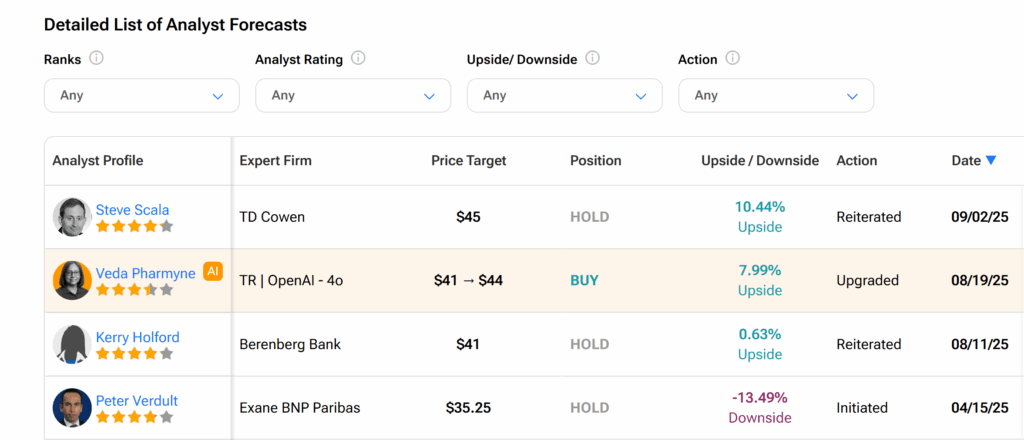Click the info icon next to Action

[733, 59]
